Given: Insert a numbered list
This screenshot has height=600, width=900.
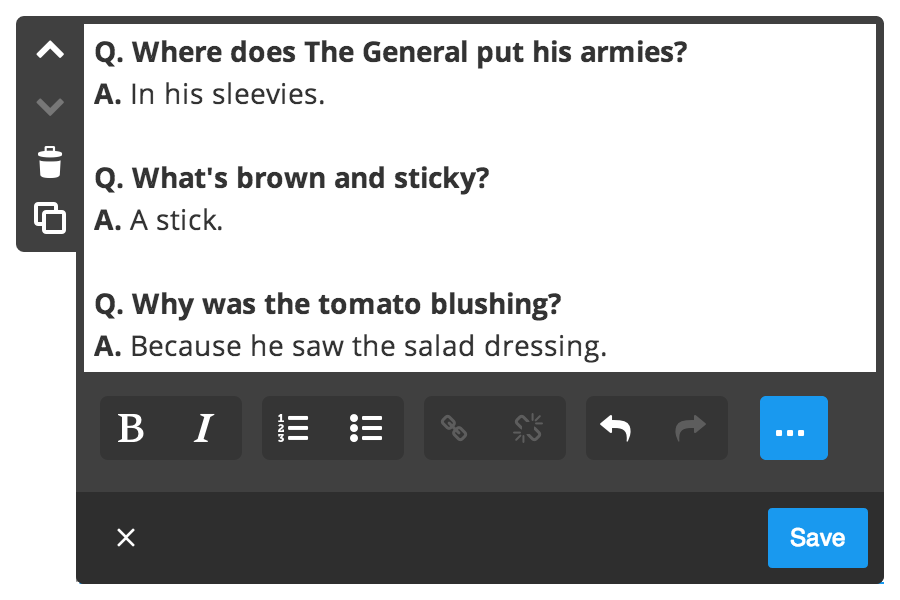Looking at the screenshot, I should click(x=293, y=428).
